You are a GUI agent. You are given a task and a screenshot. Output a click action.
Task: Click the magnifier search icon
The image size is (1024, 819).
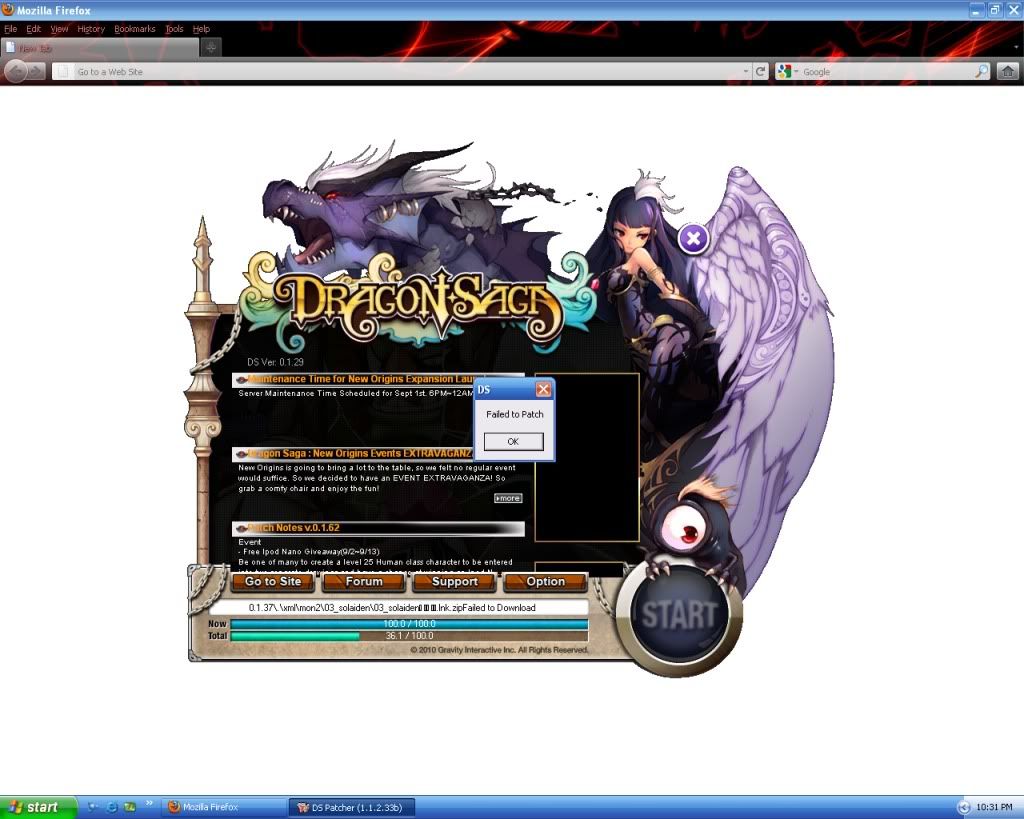pyautogui.click(x=982, y=71)
